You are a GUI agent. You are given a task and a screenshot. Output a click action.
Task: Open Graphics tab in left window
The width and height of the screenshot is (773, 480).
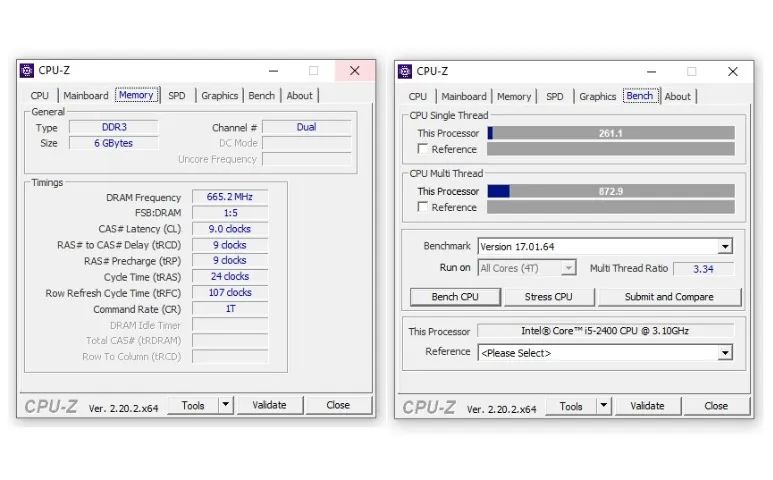[219, 96]
